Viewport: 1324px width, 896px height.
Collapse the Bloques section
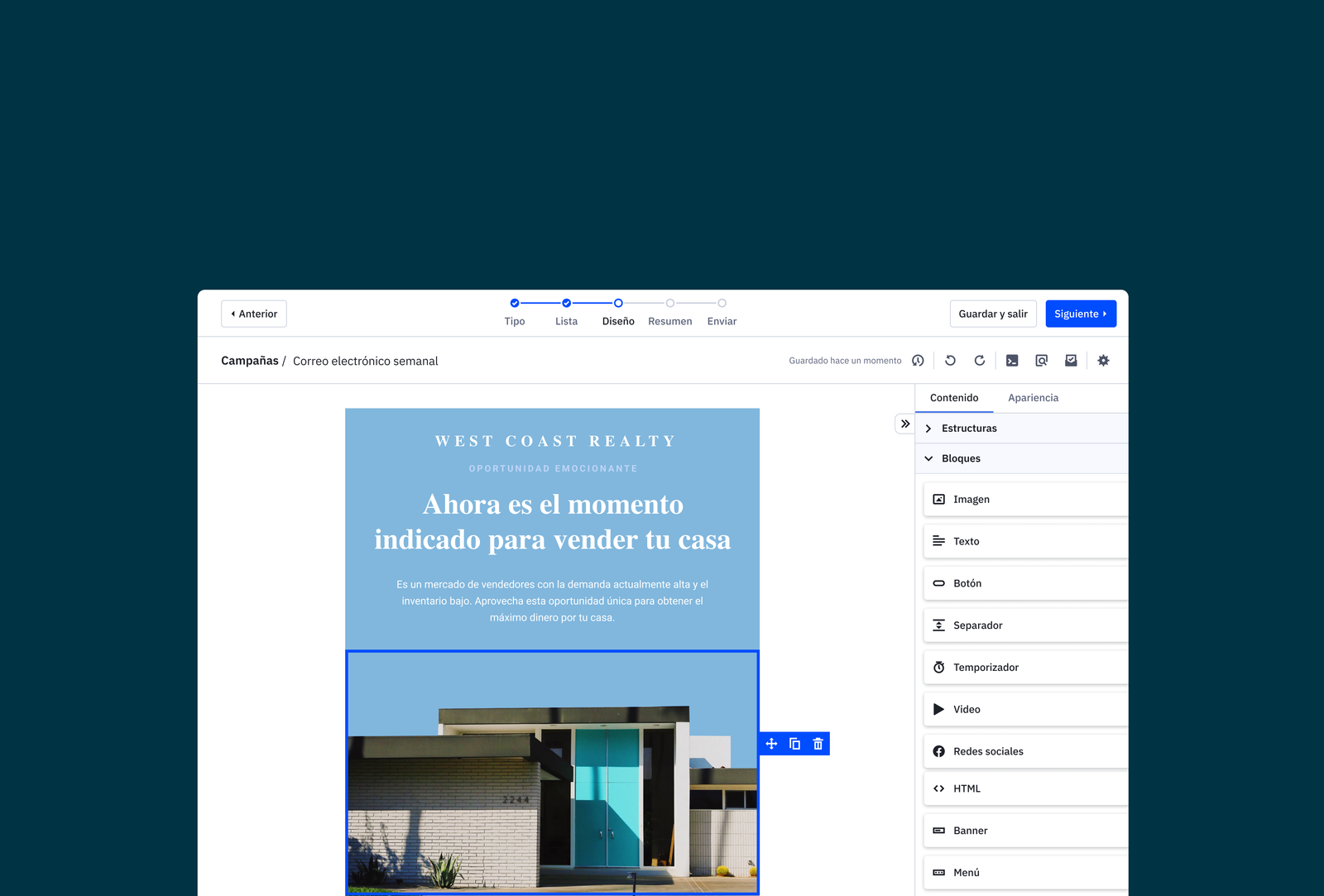(960, 458)
